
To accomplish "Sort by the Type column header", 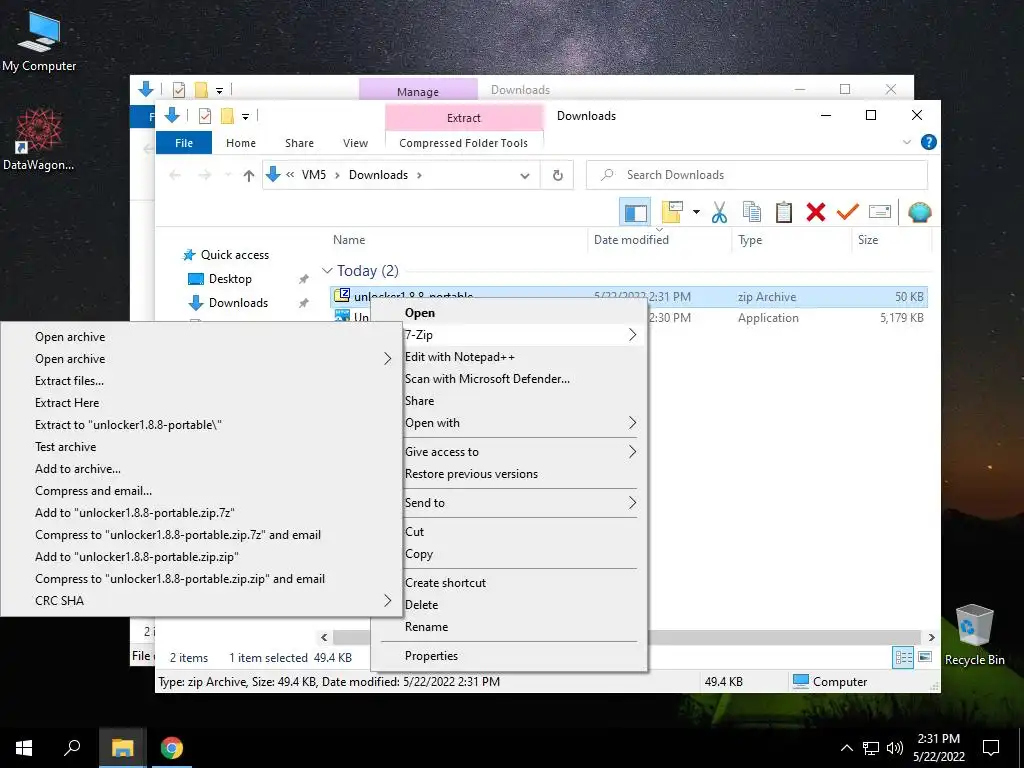I will click(x=750, y=240).
